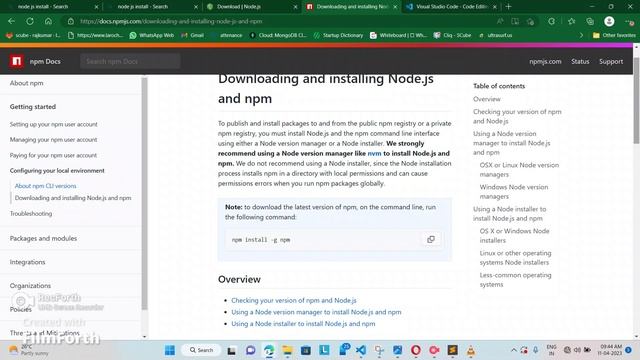640x360 pixels.
Task: Open the Windows Start menu
Action: coord(170,350)
